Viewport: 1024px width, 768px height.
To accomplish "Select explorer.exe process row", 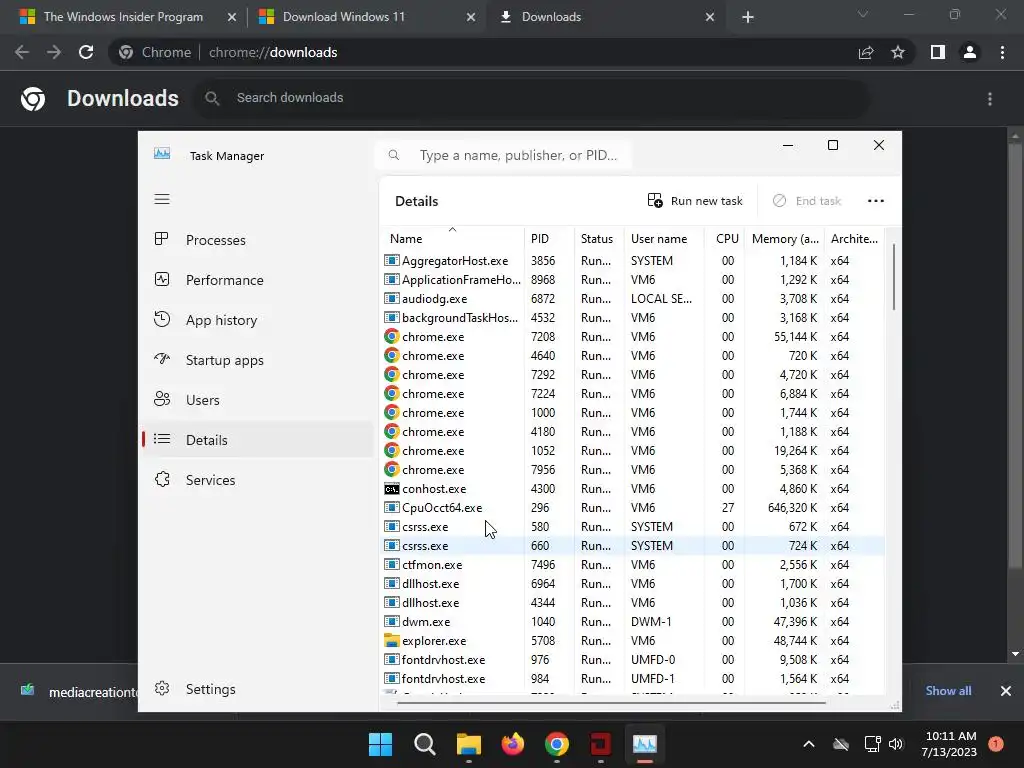I will coord(633,641).
